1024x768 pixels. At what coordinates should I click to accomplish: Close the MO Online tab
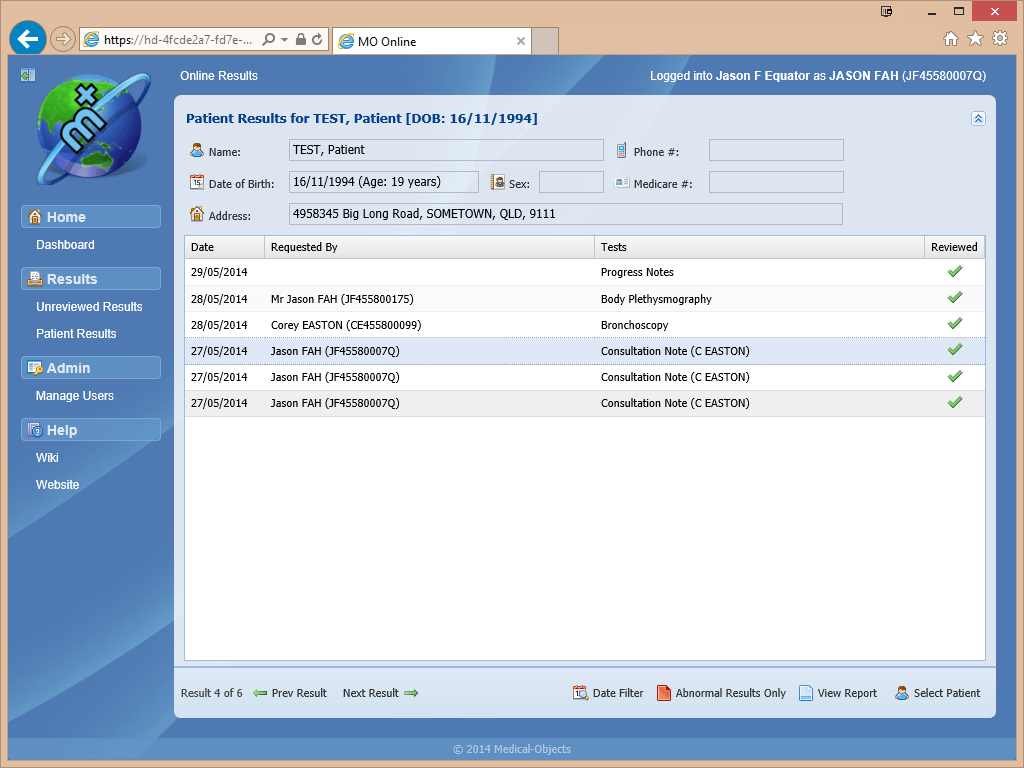point(520,41)
